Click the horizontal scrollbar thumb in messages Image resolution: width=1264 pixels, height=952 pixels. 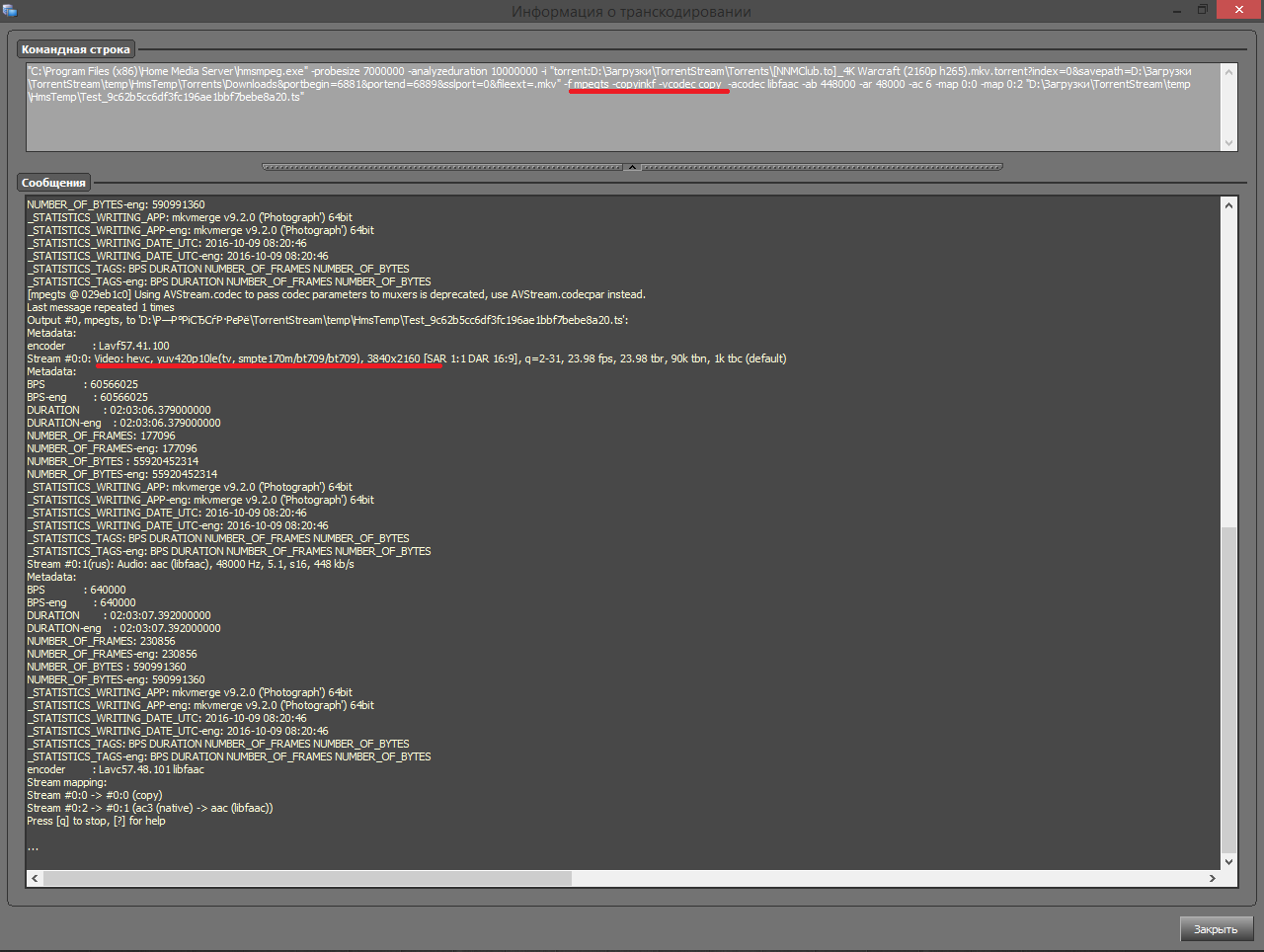point(306,878)
